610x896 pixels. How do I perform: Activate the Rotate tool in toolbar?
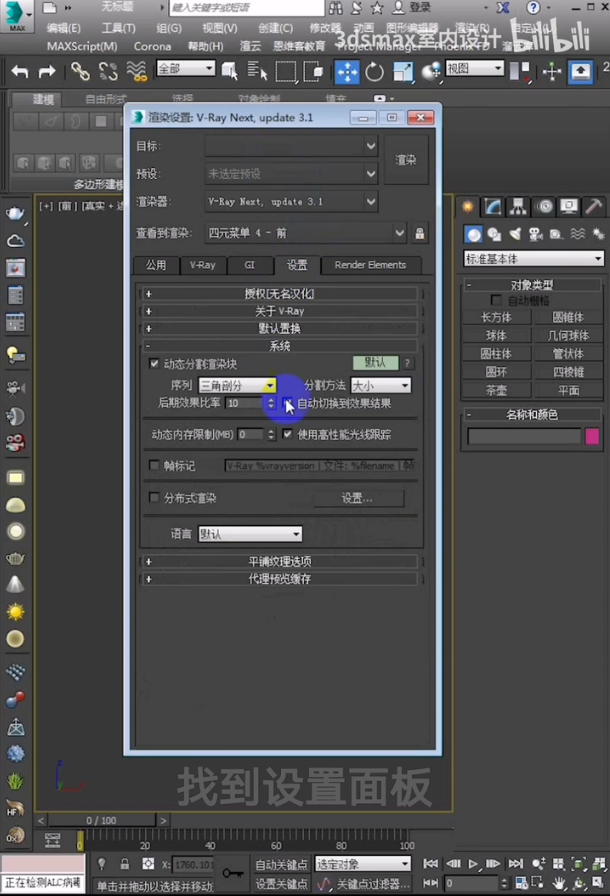375,71
